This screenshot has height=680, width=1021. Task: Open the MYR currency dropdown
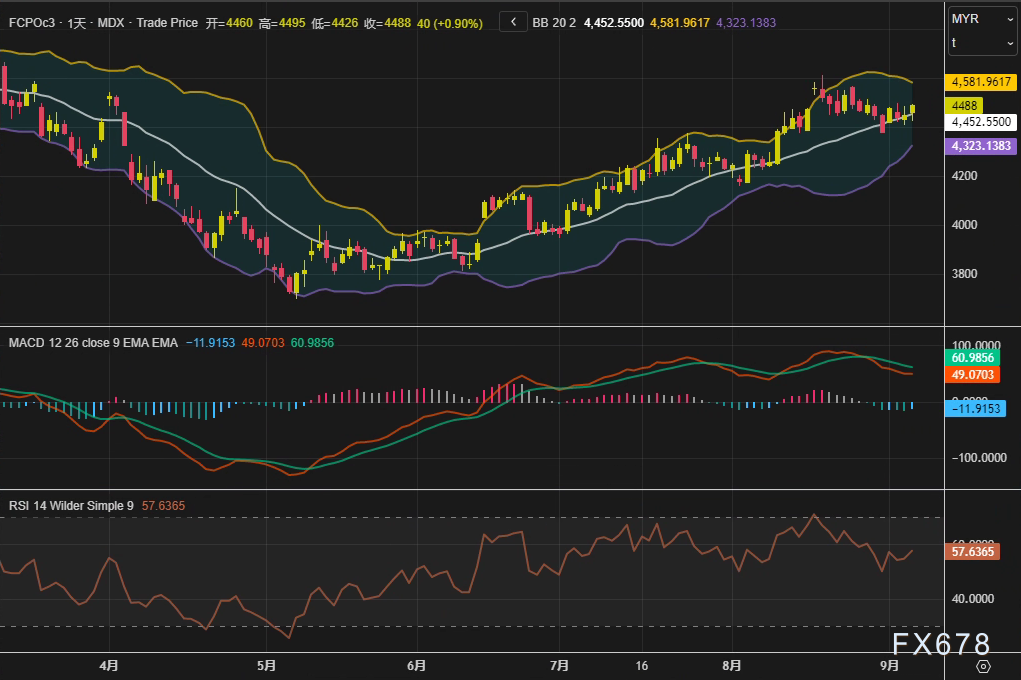[982, 19]
